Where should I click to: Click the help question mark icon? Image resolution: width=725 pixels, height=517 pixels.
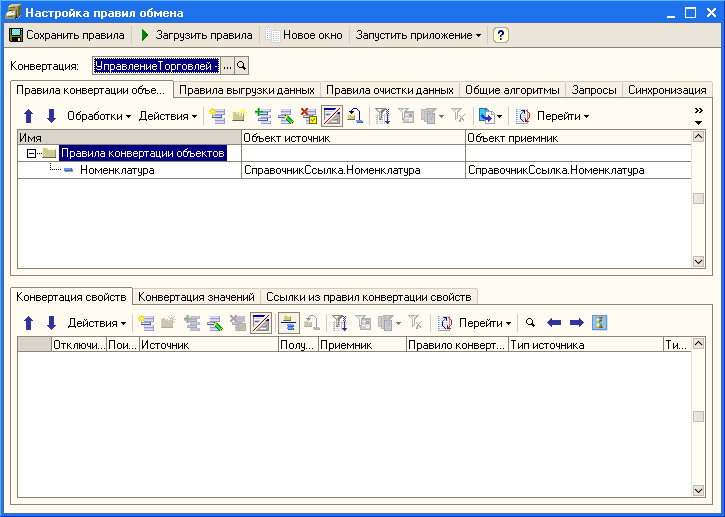pyautogui.click(x=501, y=35)
